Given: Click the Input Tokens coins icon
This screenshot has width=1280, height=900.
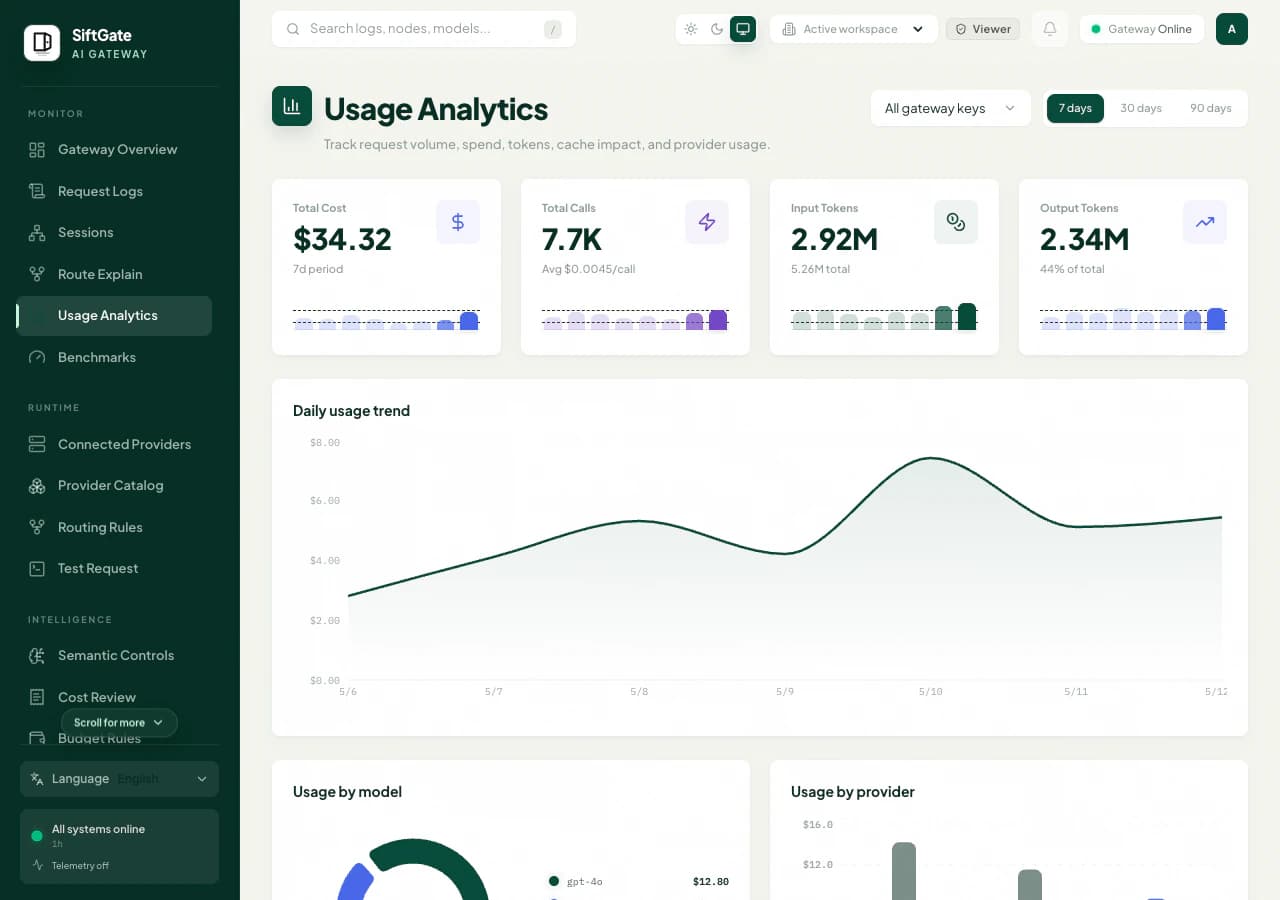Looking at the screenshot, I should (956, 222).
